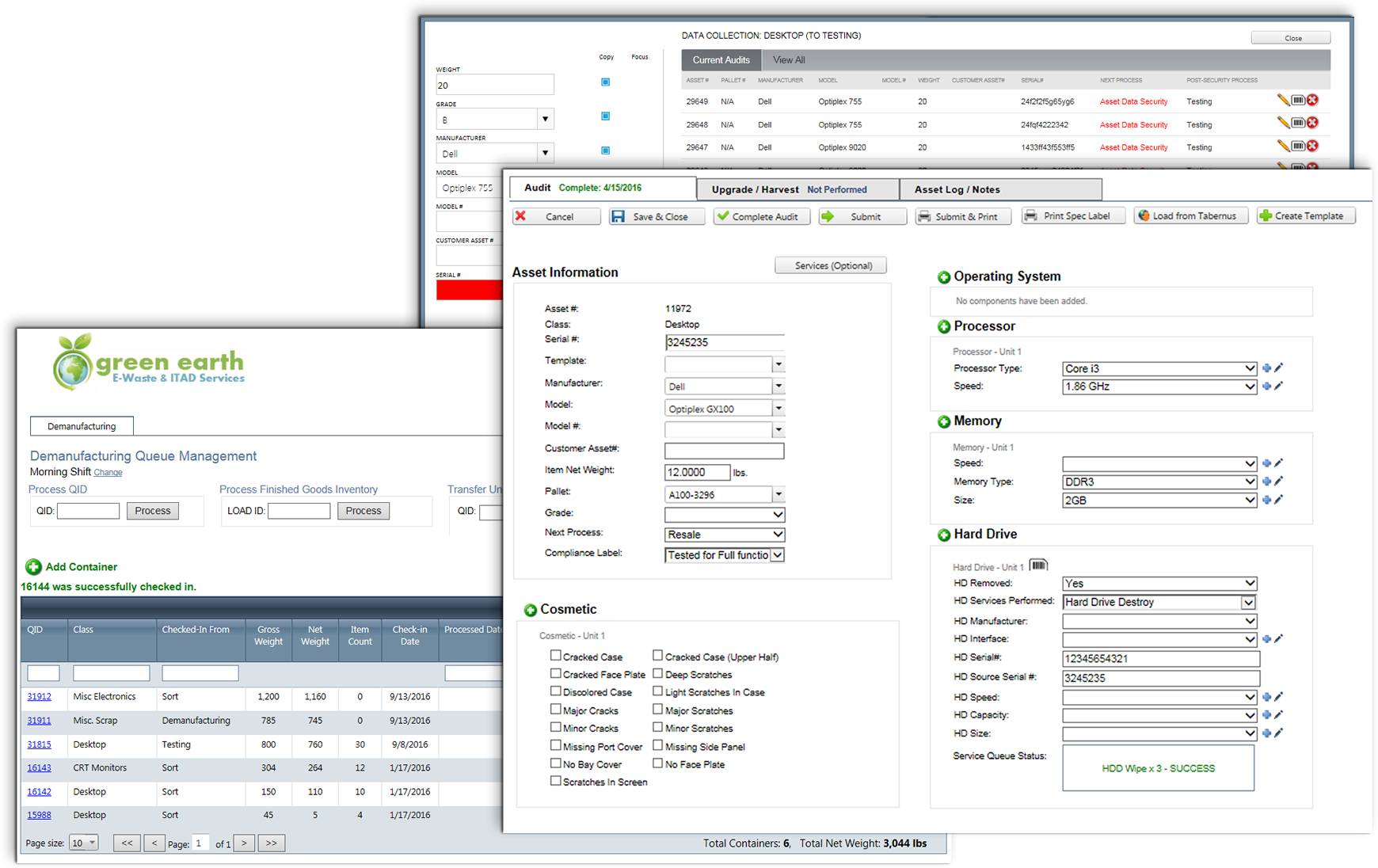
Task: Click the Print Spec Label button
Action: 1073,215
